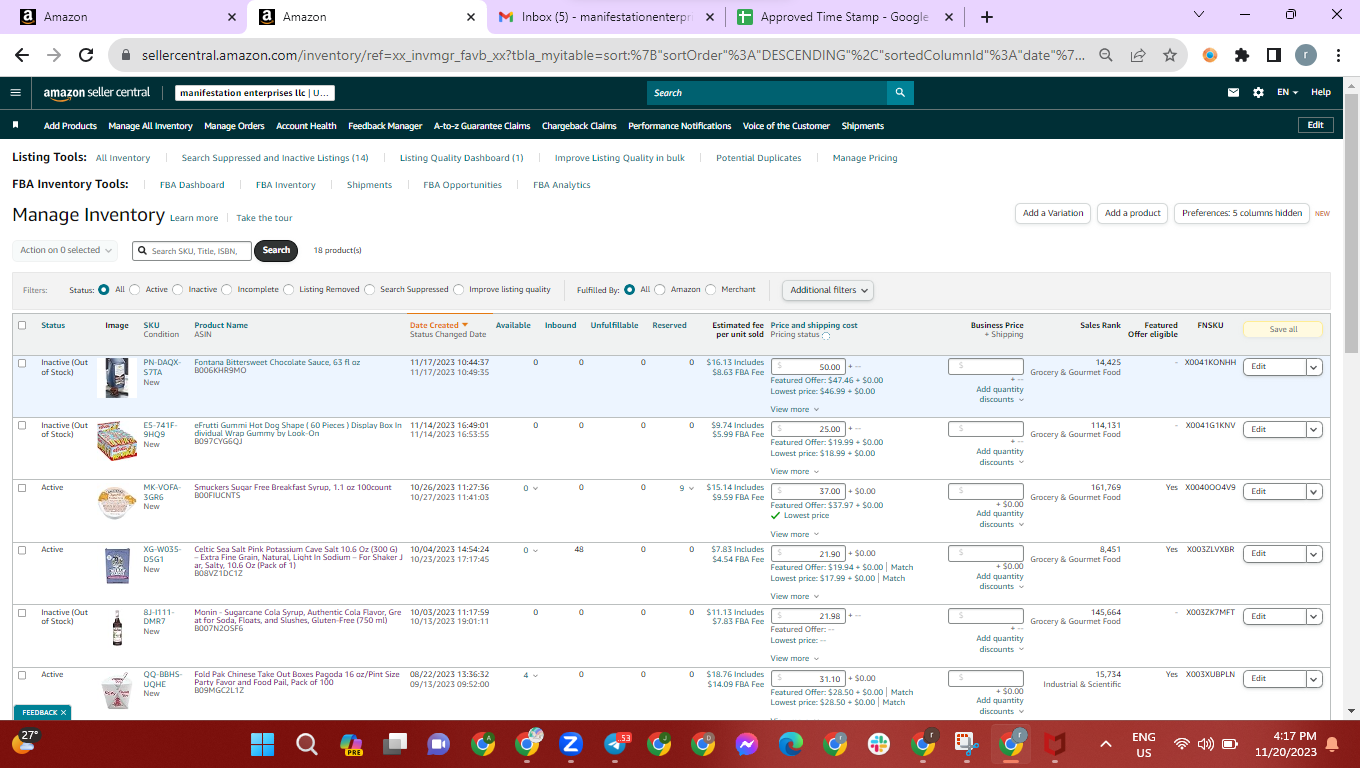Open the browser extensions puzzle icon
The image size is (1360, 768).
point(1242,56)
